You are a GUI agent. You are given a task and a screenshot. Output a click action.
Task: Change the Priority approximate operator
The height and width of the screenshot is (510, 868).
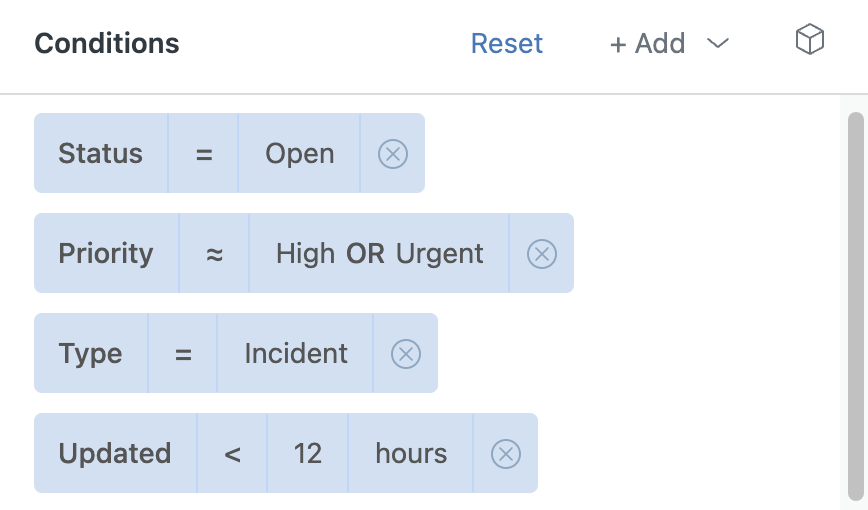tap(214, 254)
